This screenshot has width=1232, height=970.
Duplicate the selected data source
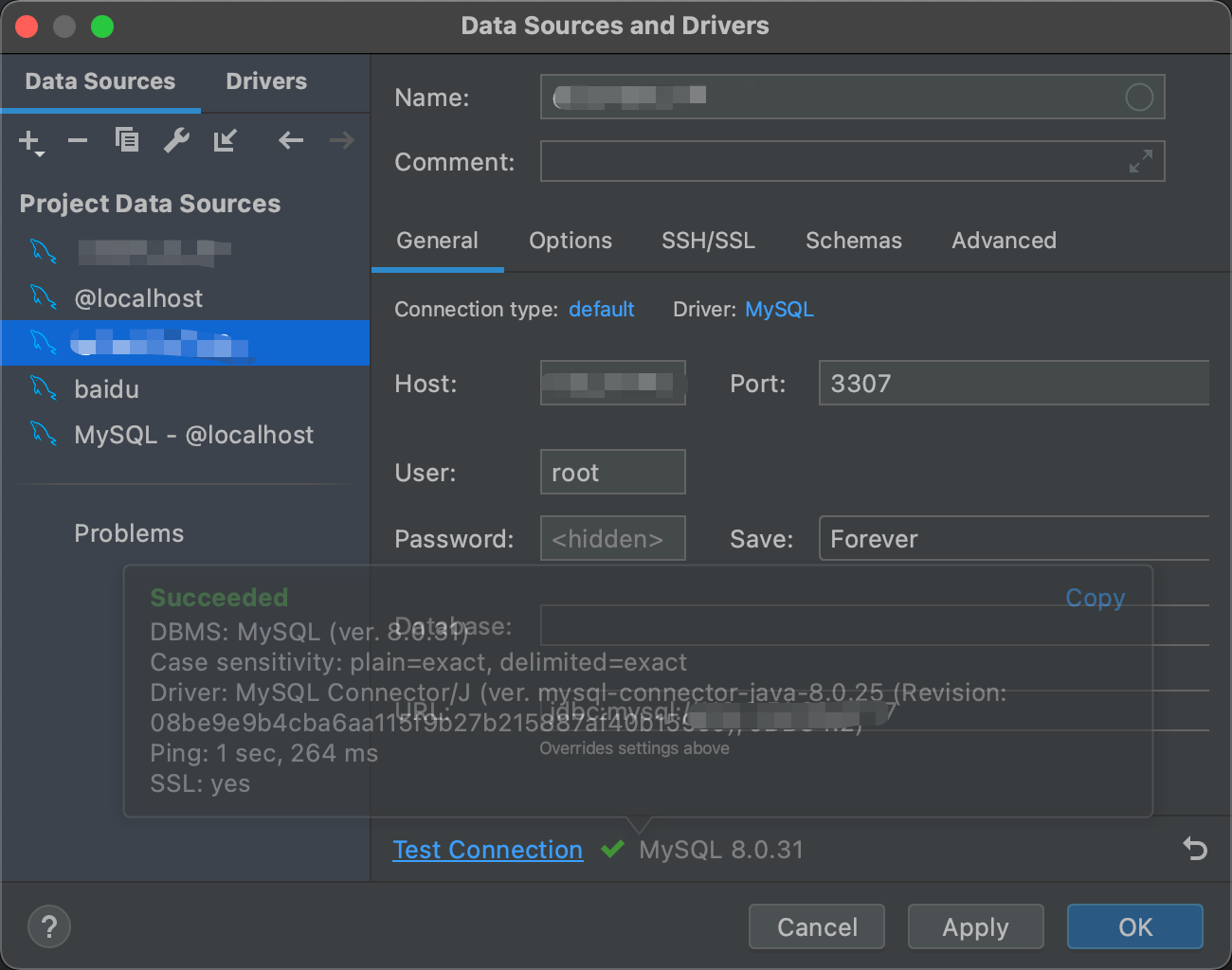click(x=126, y=139)
